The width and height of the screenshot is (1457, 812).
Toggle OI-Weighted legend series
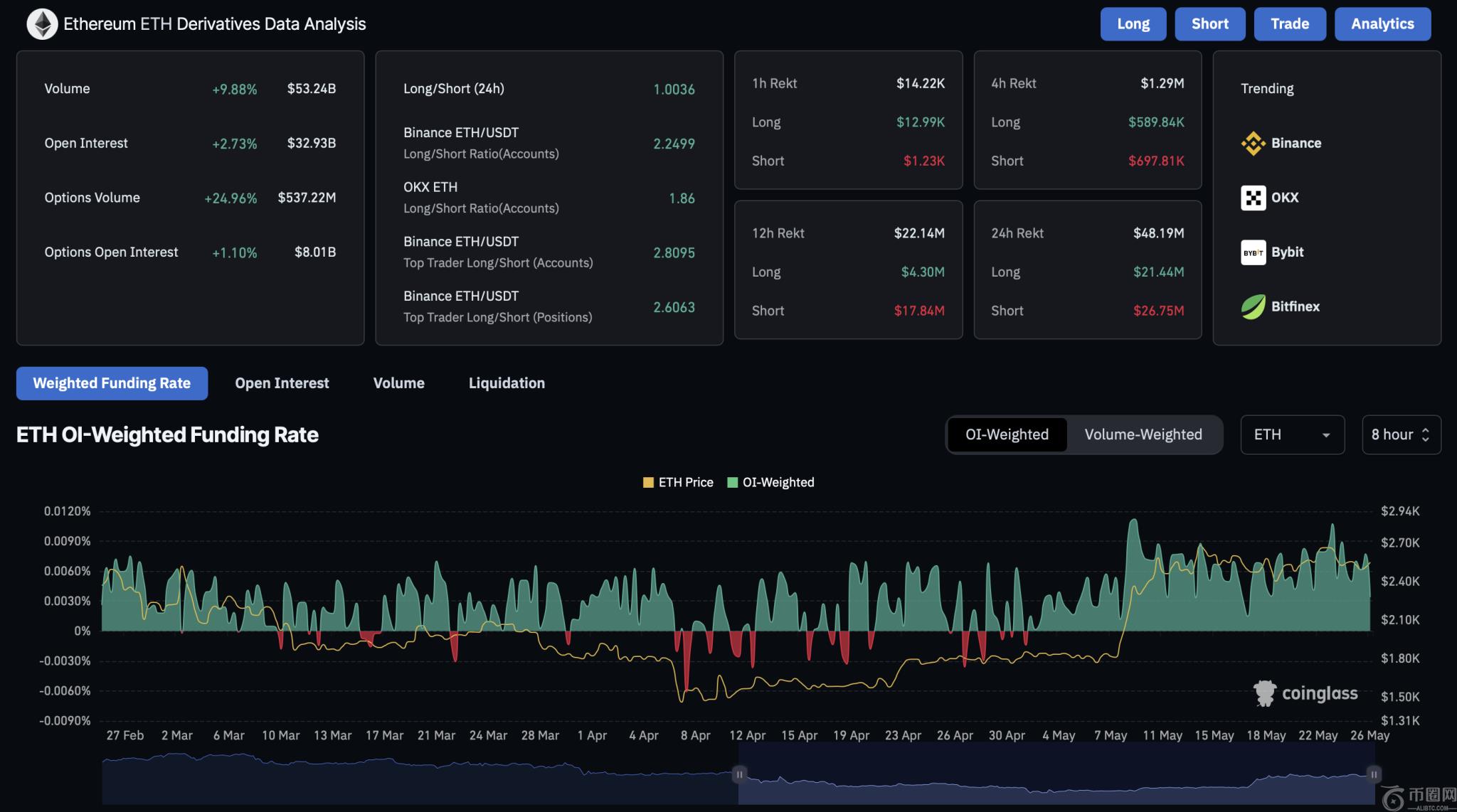point(770,482)
